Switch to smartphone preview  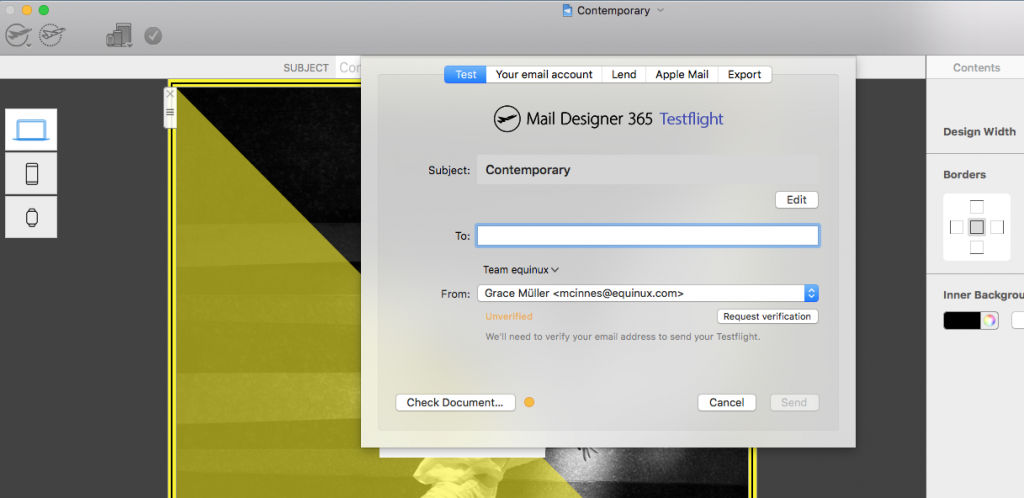[x=31, y=174]
